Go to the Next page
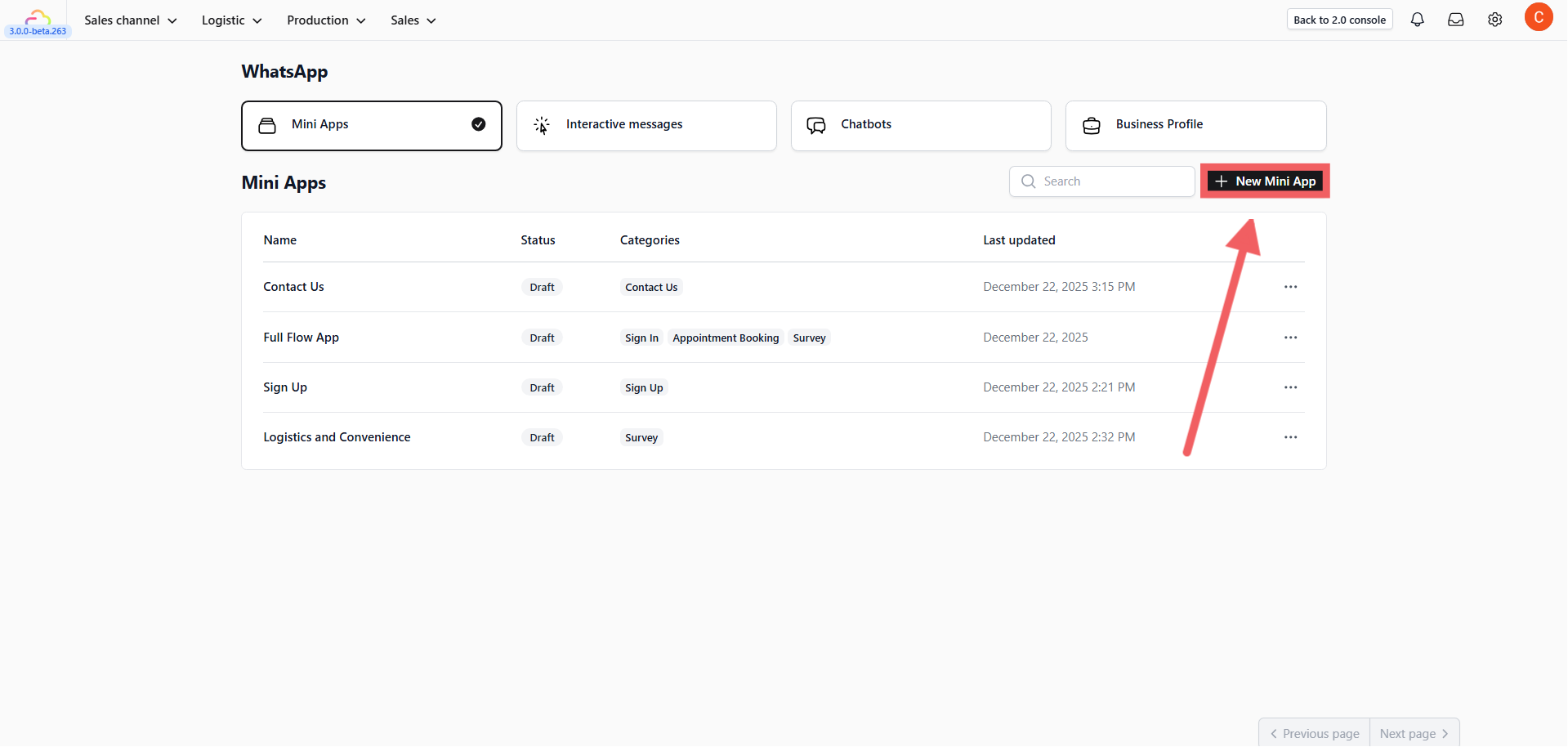 pos(1414,733)
